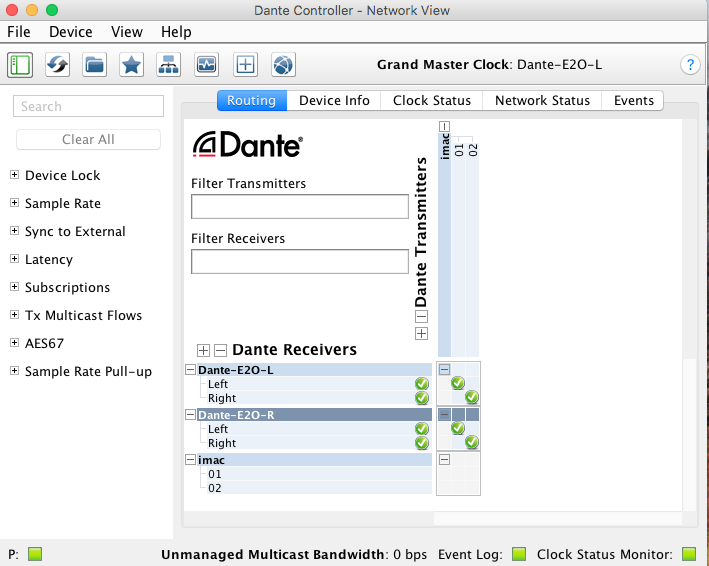Collapse the Dante-E2O-R receiver tree
This screenshot has height=566, width=709.
(190, 415)
